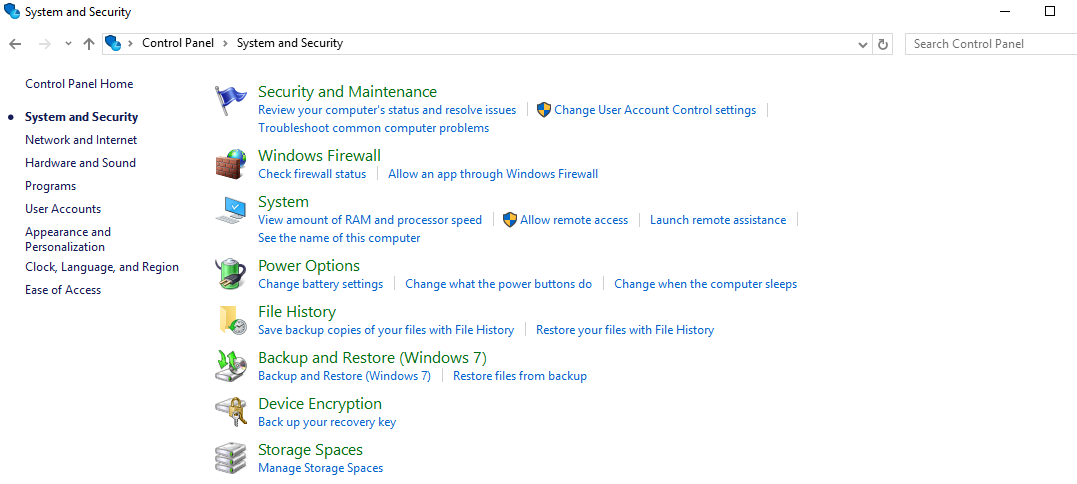Go up one level with Up arrow
This screenshot has height=484, width=1077.
89,44
